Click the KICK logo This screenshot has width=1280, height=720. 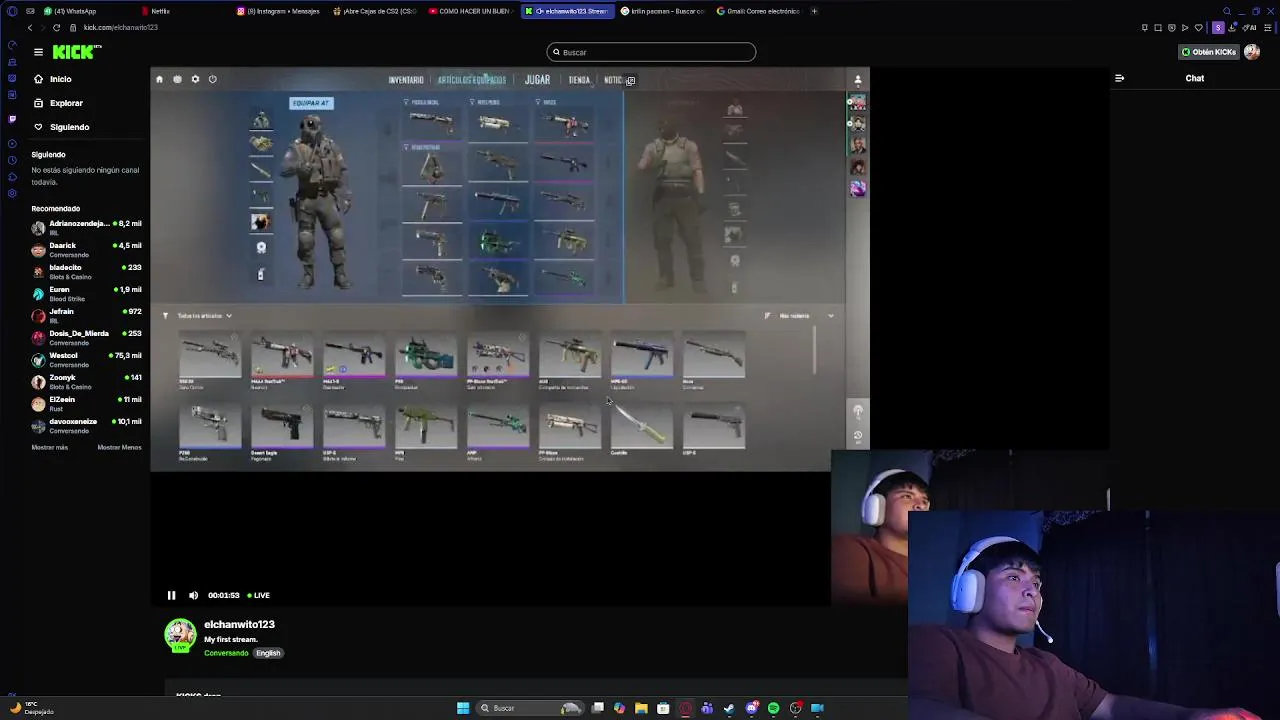[x=77, y=52]
